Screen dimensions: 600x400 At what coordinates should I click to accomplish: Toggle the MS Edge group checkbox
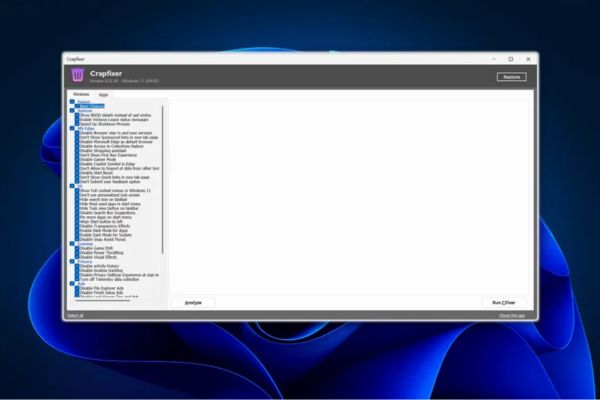pyautogui.click(x=72, y=128)
